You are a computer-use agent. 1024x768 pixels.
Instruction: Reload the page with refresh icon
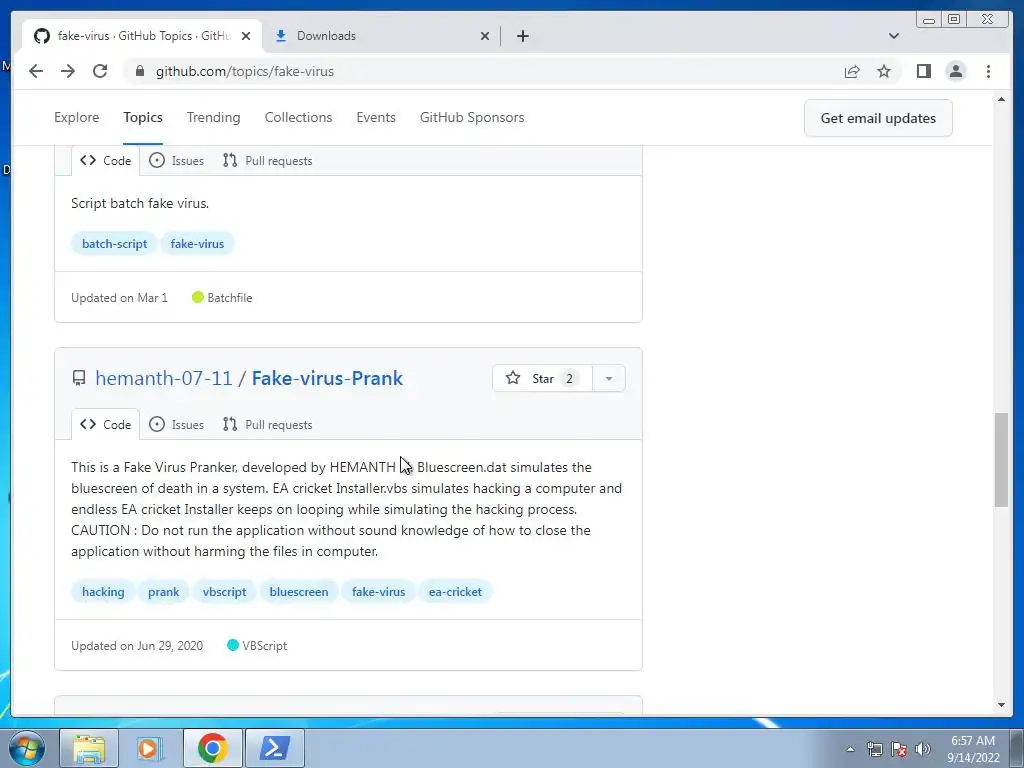pyautogui.click(x=100, y=71)
